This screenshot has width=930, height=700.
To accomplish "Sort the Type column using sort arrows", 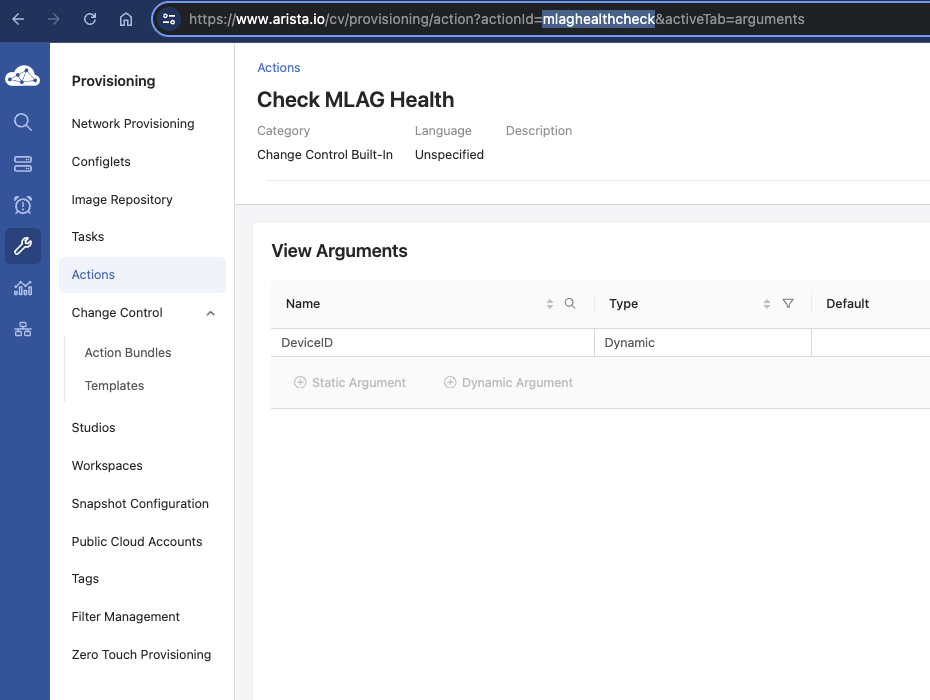I will pos(767,304).
